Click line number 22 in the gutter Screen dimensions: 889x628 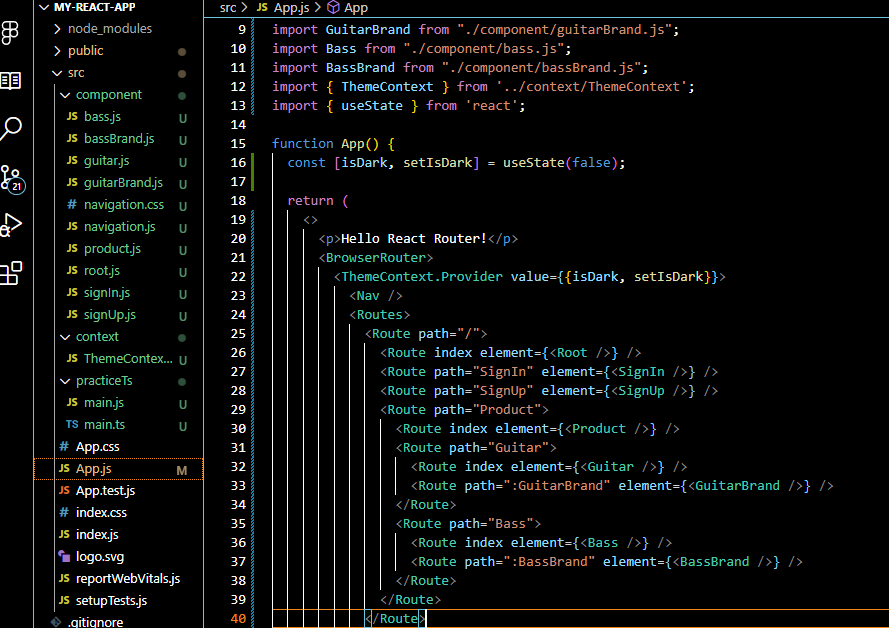[x=238, y=277]
